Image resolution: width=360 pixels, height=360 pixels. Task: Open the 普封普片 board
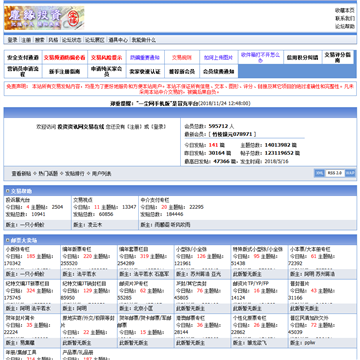[x=299, y=284]
